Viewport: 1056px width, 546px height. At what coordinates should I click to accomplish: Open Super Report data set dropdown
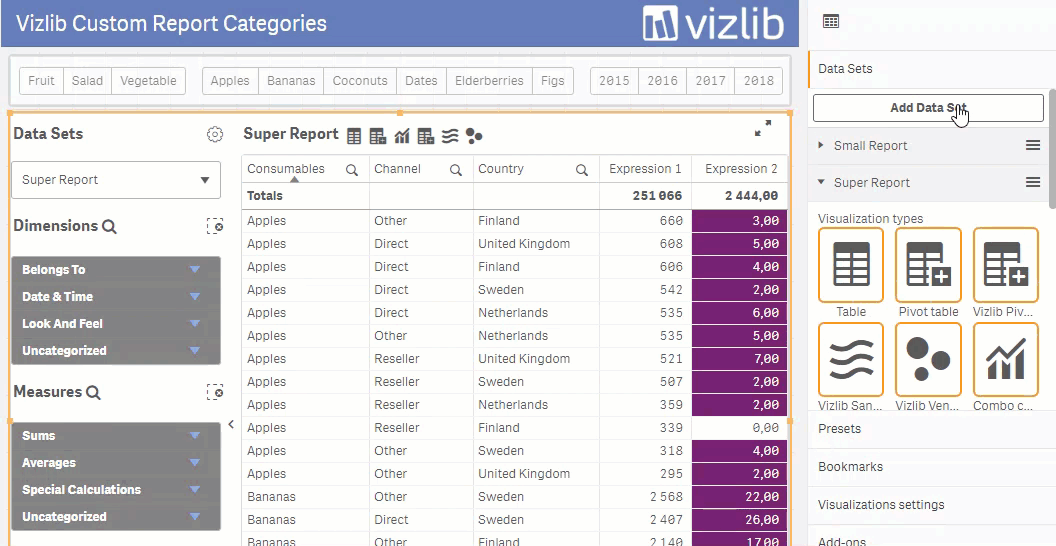pos(116,180)
